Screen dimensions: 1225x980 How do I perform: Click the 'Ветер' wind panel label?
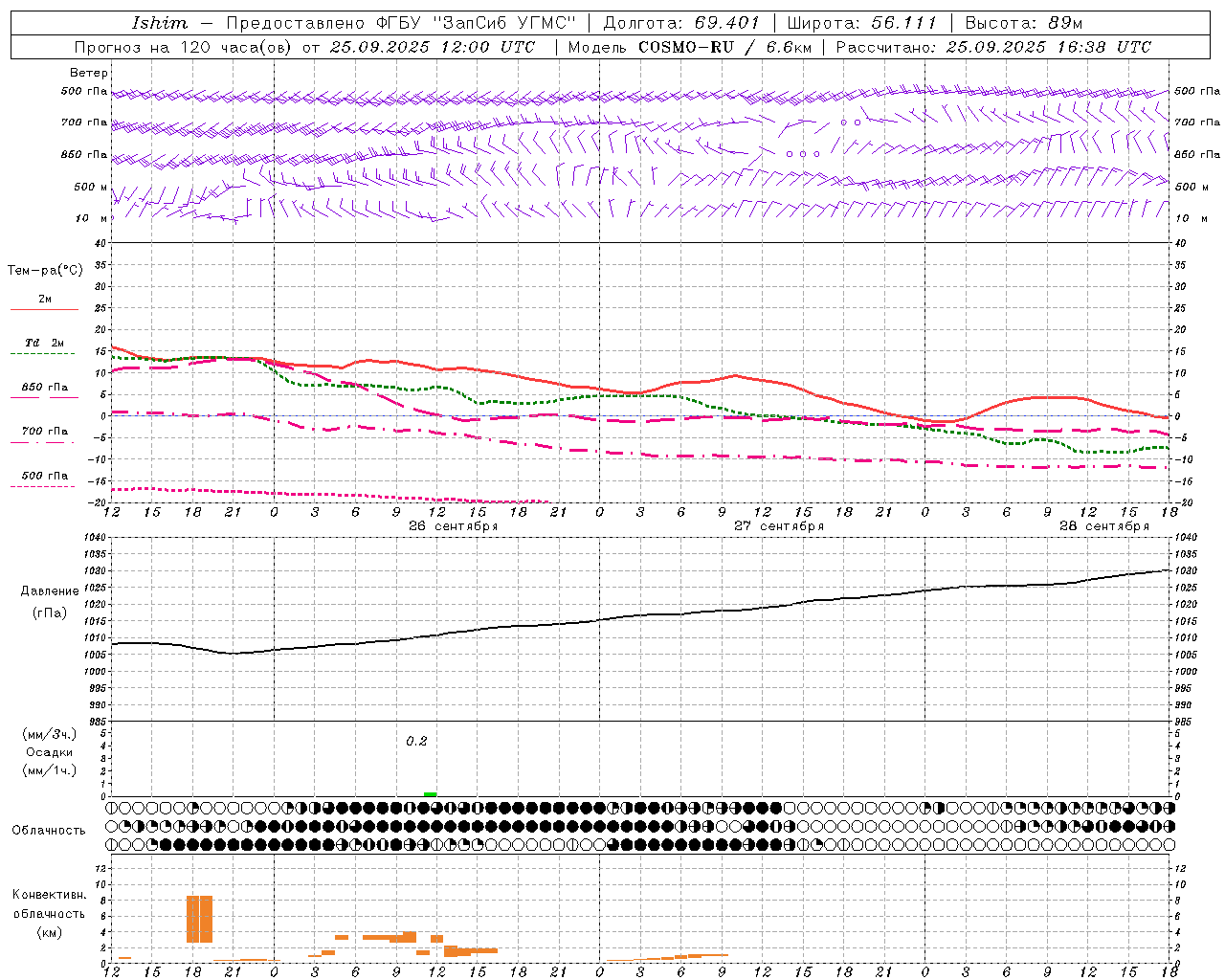pos(89,73)
